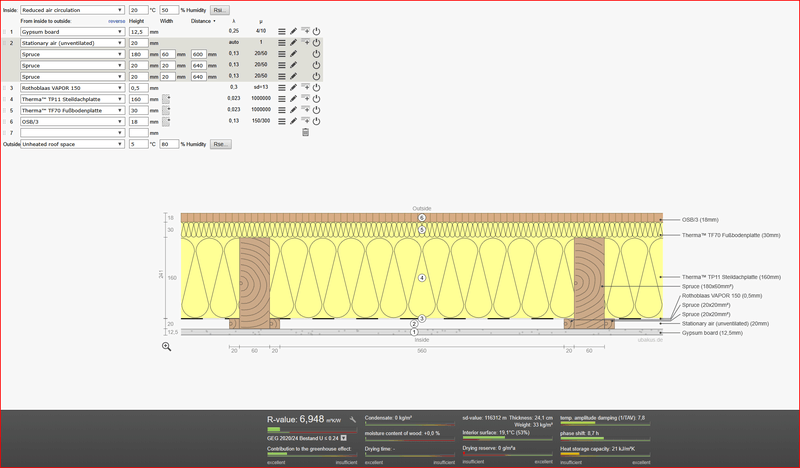
Task: Click the wrench icon beside the R-value
Action: [x=353, y=422]
